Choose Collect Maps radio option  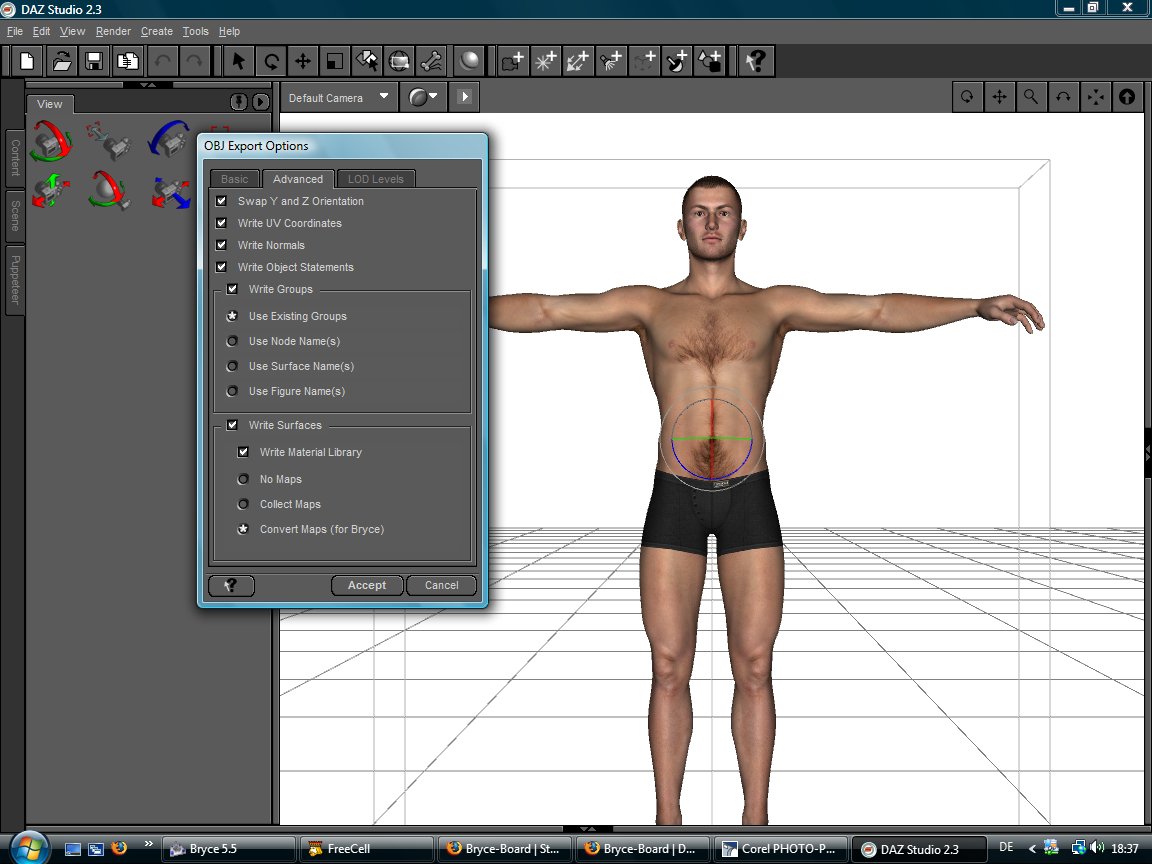coord(243,504)
